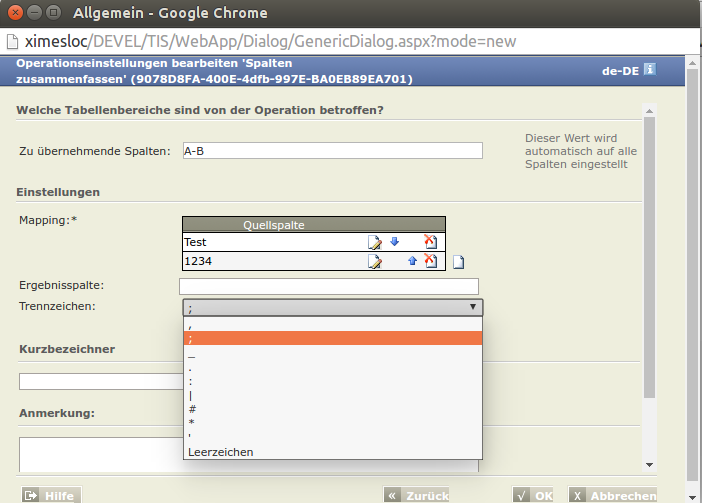Click the inner dialog scrollbar down arrow

[x=650, y=465]
